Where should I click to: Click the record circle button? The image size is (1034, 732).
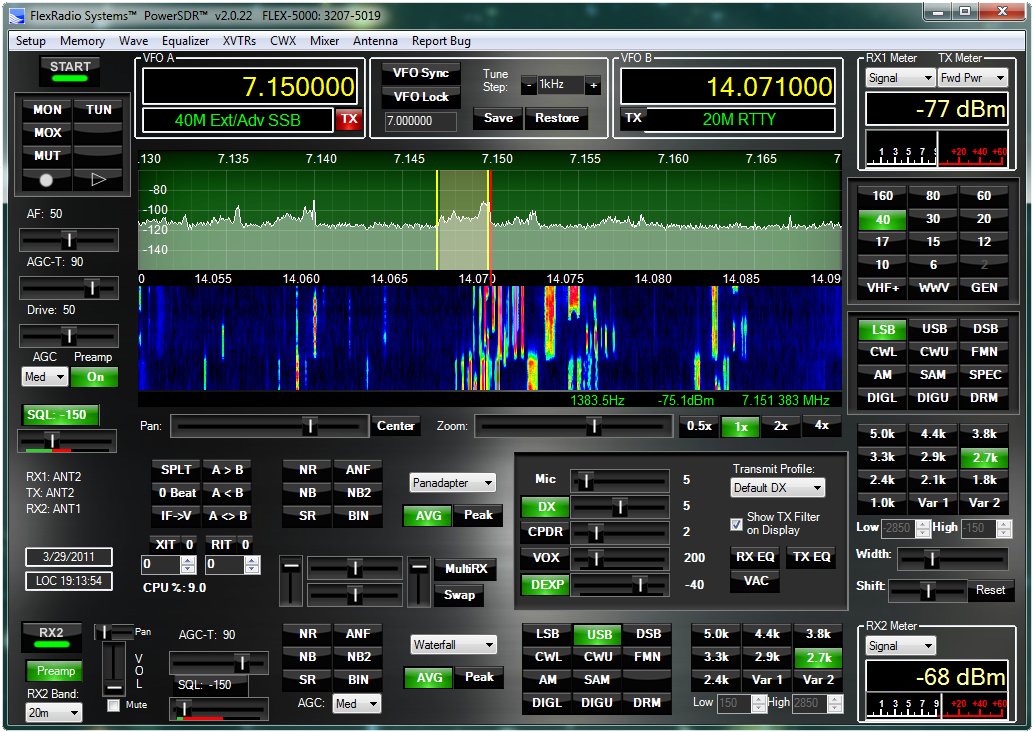(x=47, y=179)
